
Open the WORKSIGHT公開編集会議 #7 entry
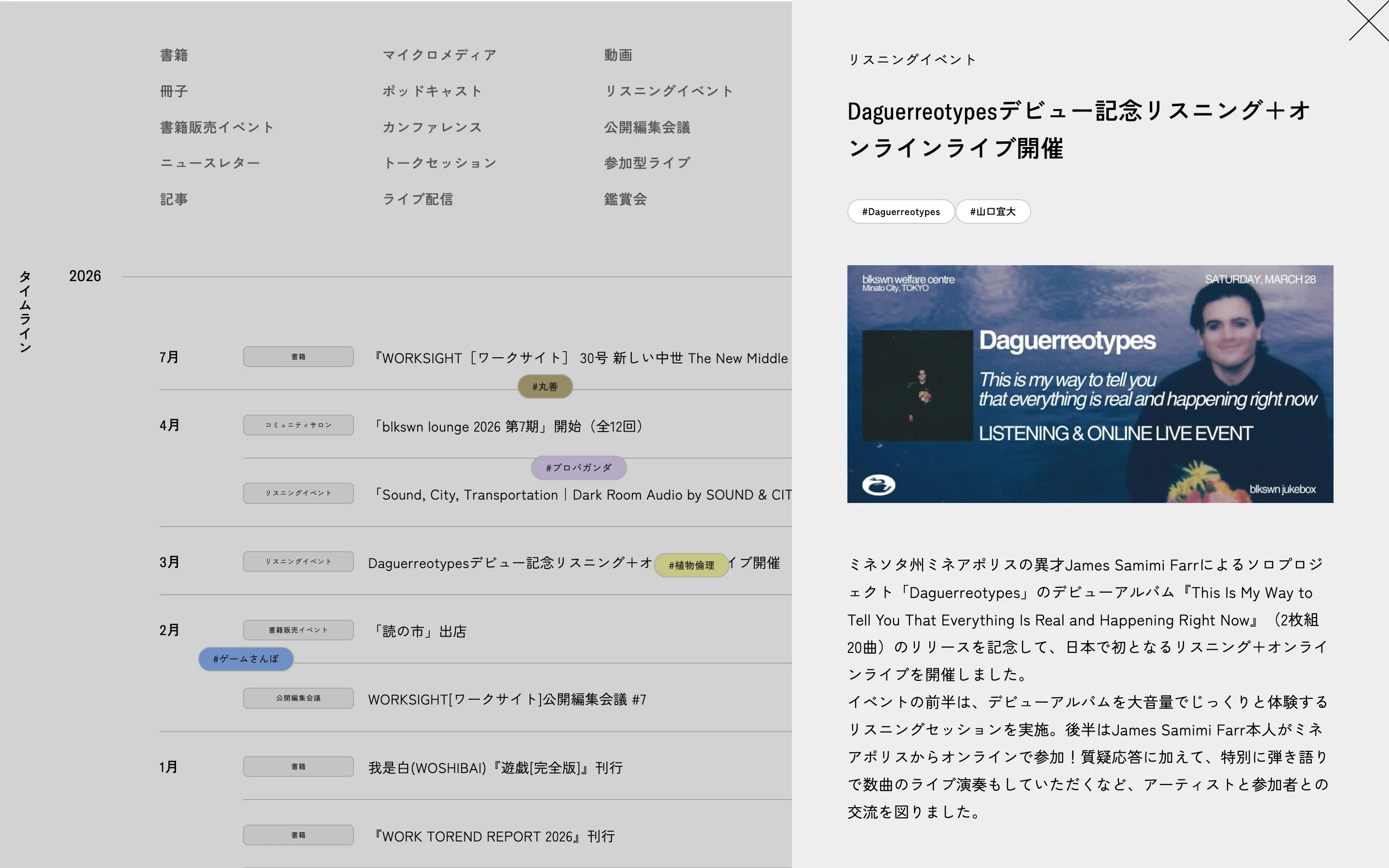point(507,700)
